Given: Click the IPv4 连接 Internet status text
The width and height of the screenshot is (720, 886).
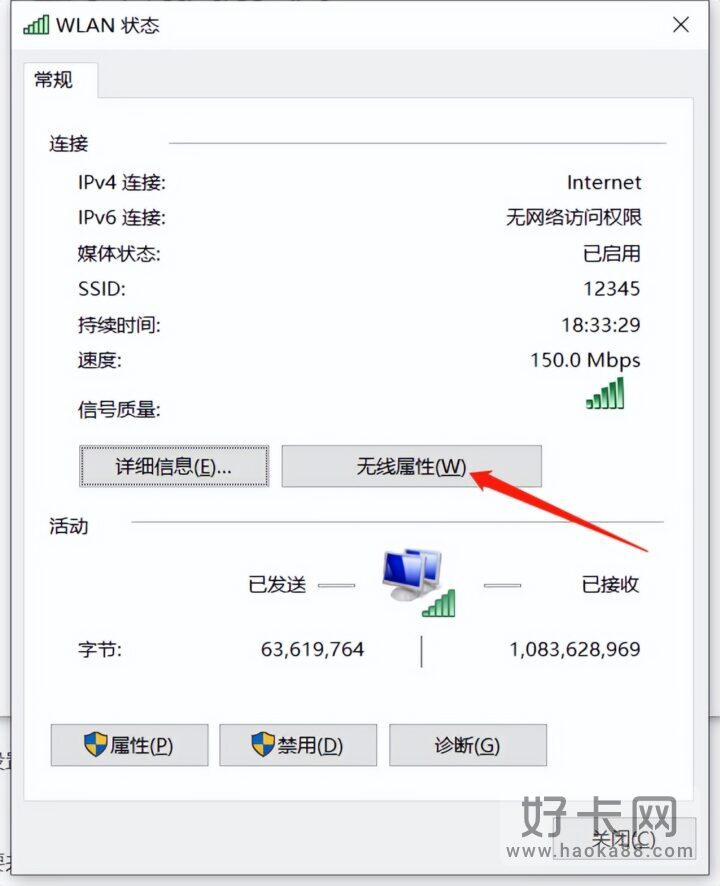Looking at the screenshot, I should (x=604, y=183).
